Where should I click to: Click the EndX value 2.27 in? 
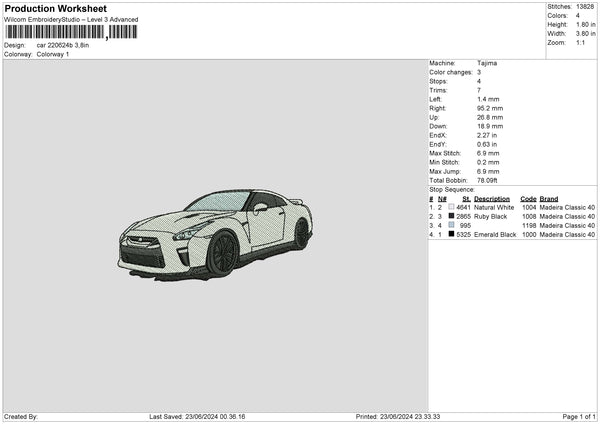tap(487, 135)
